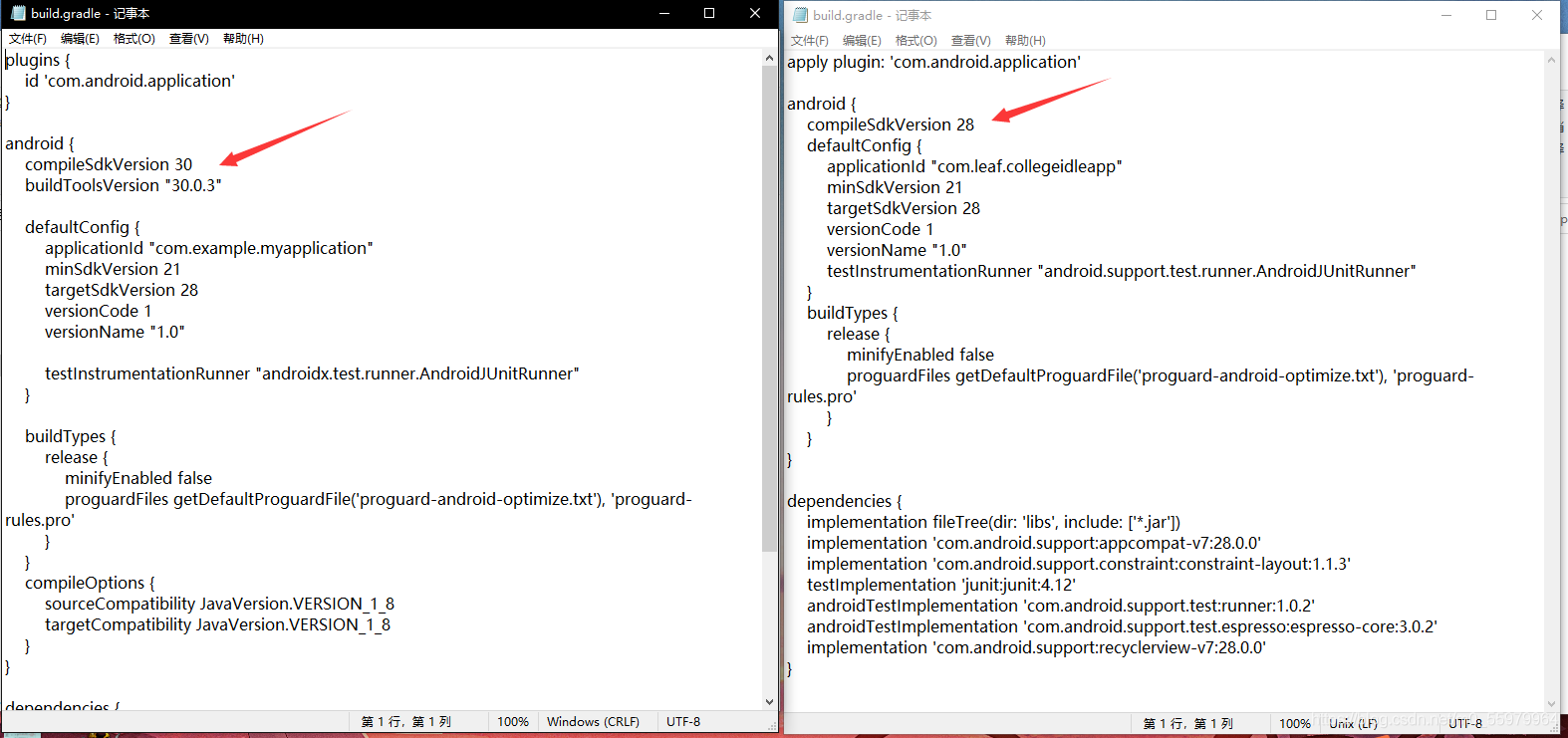
Task: Open 格式(O) menu in left Notepad window
Action: [x=134, y=39]
